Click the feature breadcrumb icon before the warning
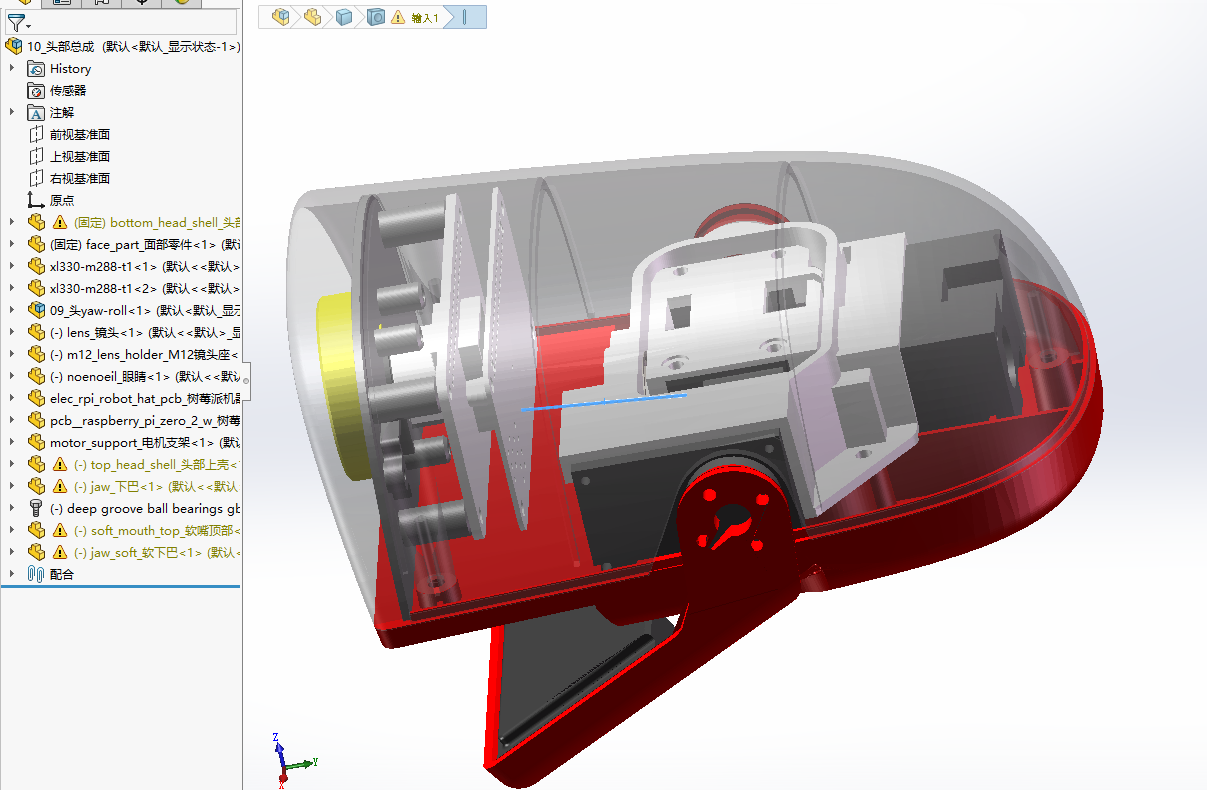This screenshot has width=1207, height=790. (x=376, y=16)
